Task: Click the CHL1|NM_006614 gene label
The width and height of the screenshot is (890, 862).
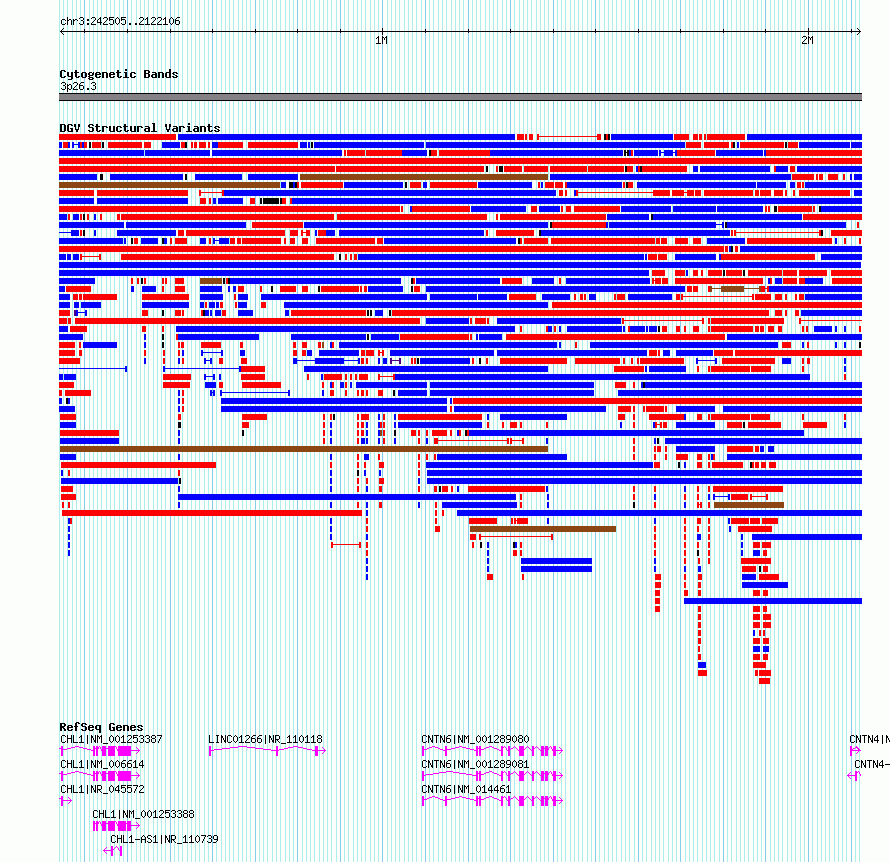Action: click(x=102, y=764)
